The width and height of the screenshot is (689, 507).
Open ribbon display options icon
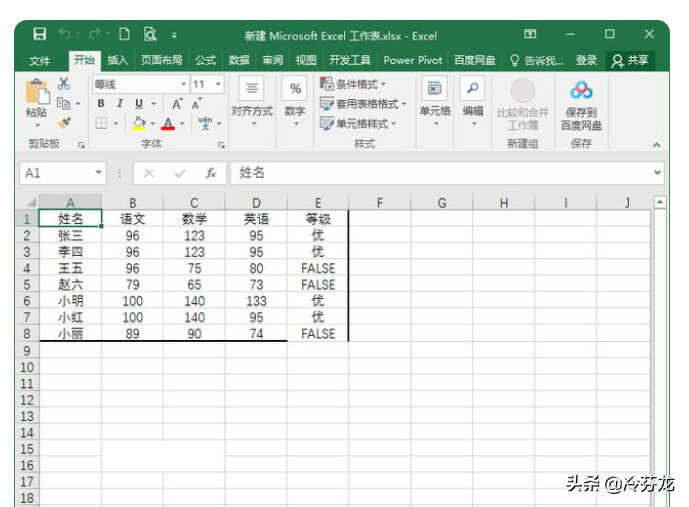pyautogui.click(x=530, y=34)
